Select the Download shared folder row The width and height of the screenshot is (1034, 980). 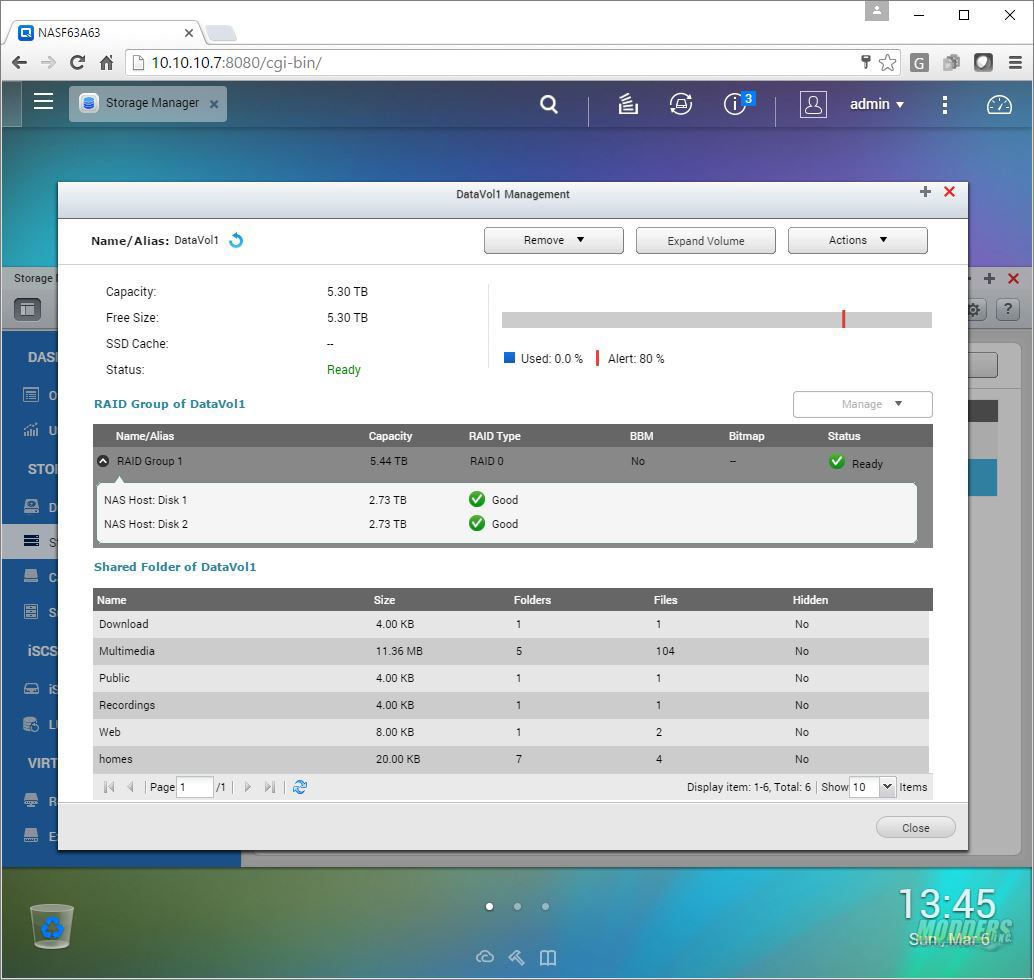tap(511, 624)
